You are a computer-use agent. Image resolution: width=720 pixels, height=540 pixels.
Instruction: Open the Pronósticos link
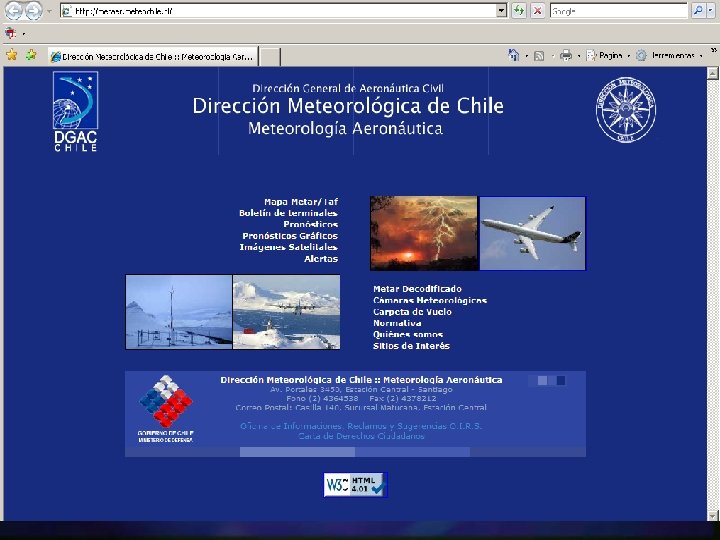[x=310, y=224]
